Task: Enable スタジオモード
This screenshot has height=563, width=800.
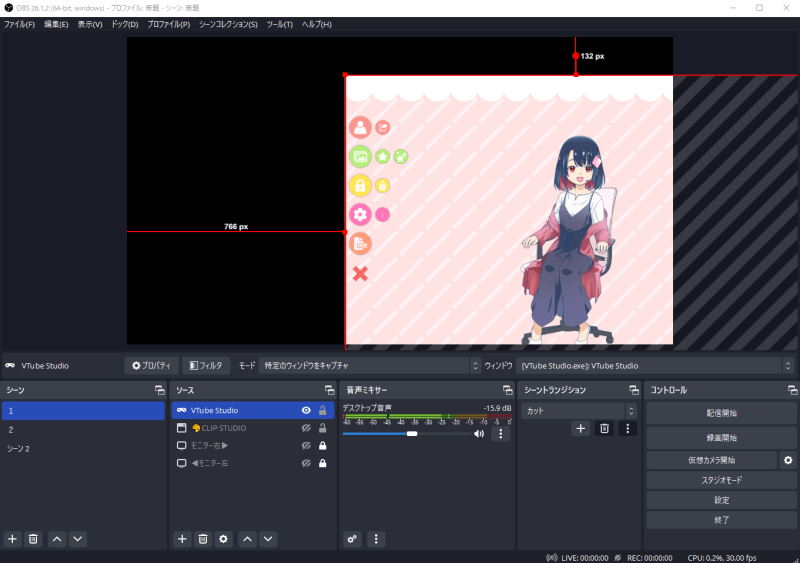Action: point(721,480)
